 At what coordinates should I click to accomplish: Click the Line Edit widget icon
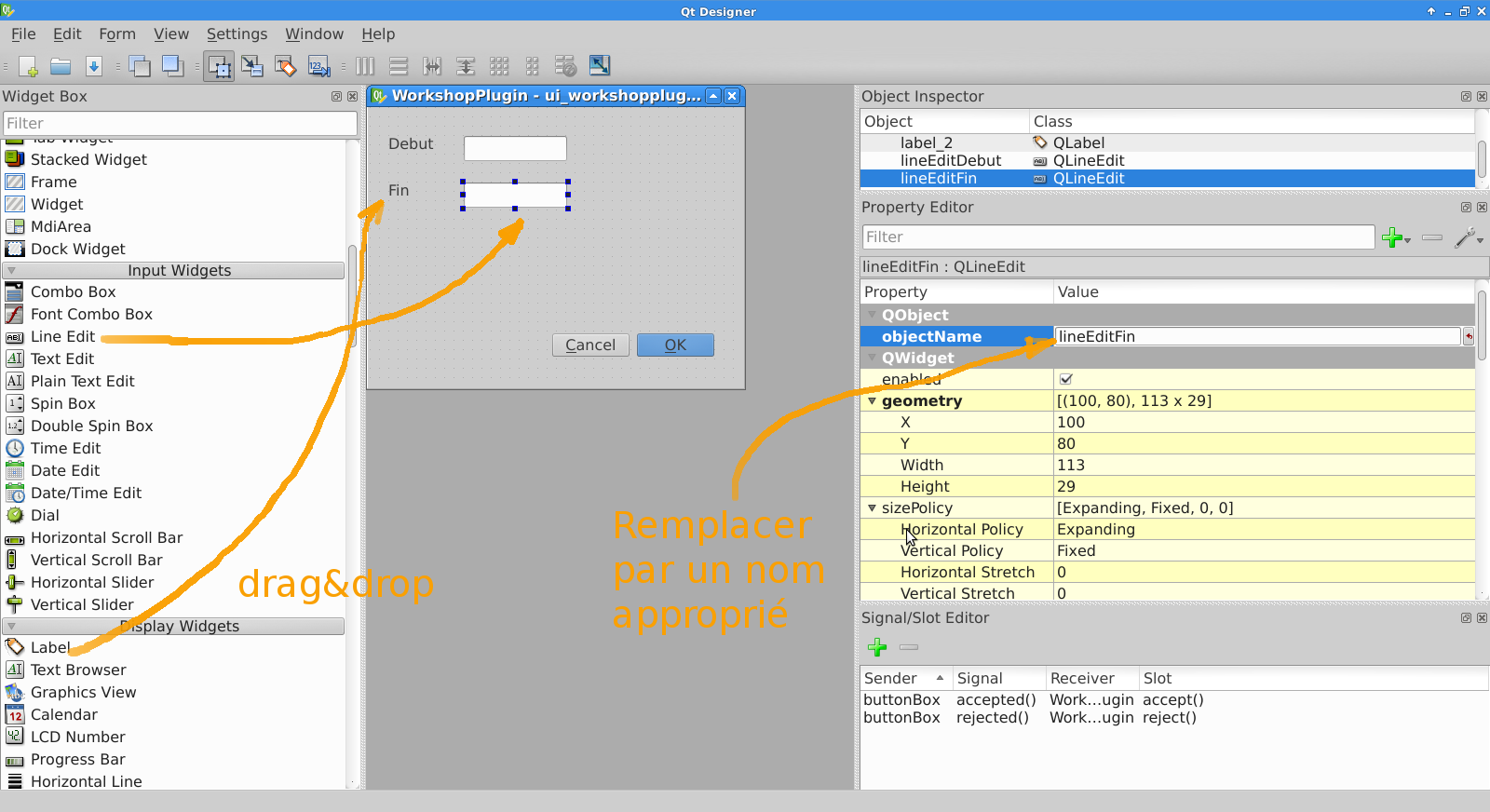(14, 337)
